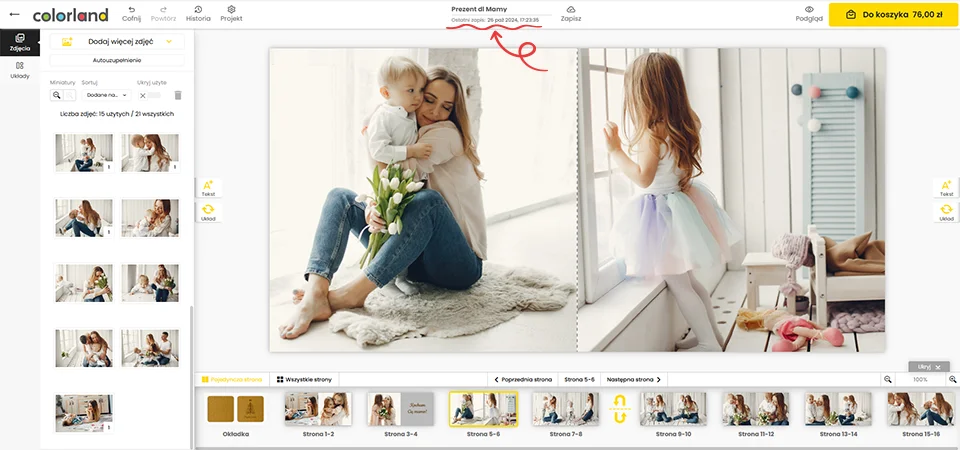The width and height of the screenshot is (960, 450).
Task: Select the last library thumbnail with child lying down
Action: [x=84, y=413]
